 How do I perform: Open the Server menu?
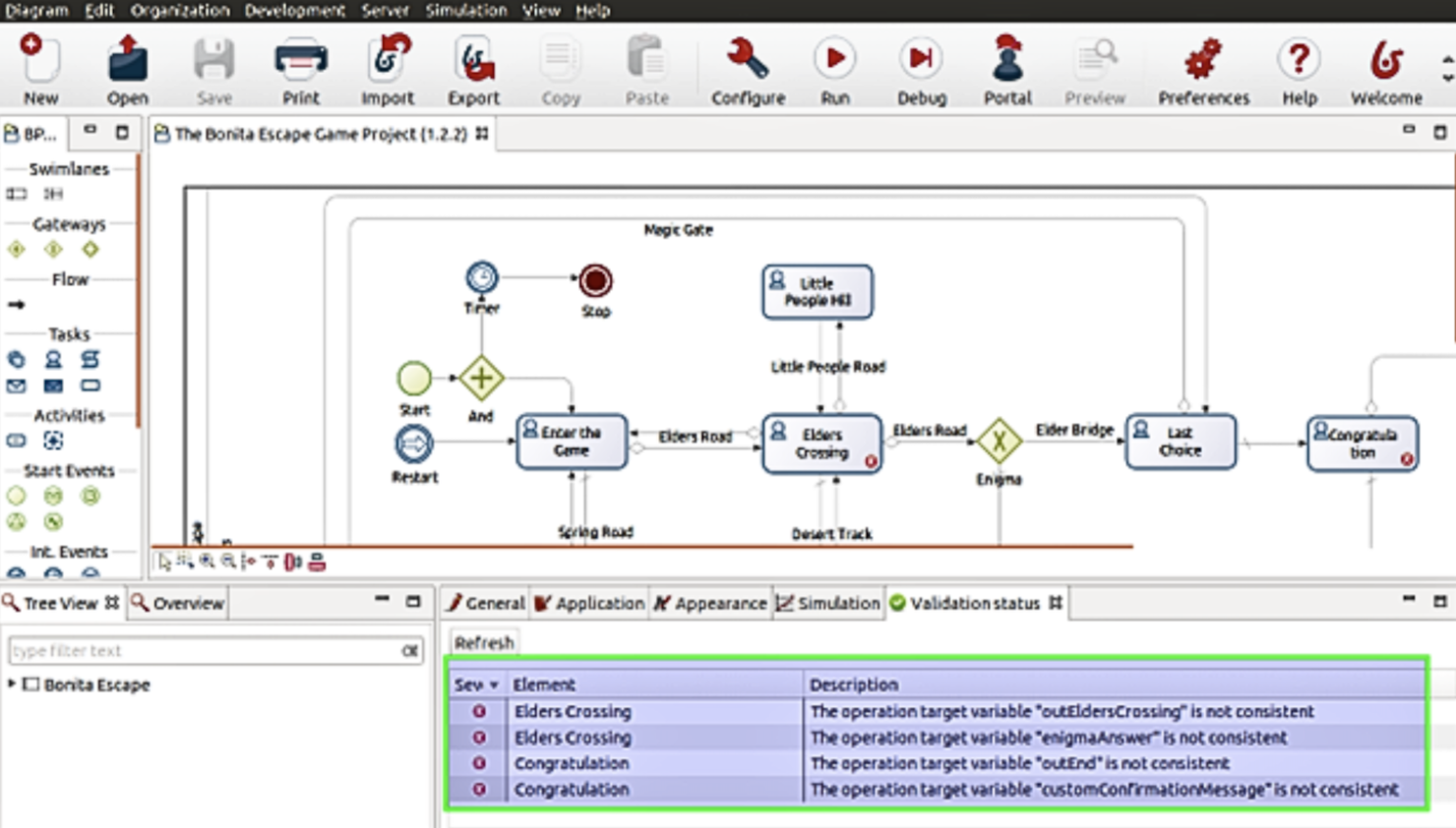pyautogui.click(x=385, y=10)
